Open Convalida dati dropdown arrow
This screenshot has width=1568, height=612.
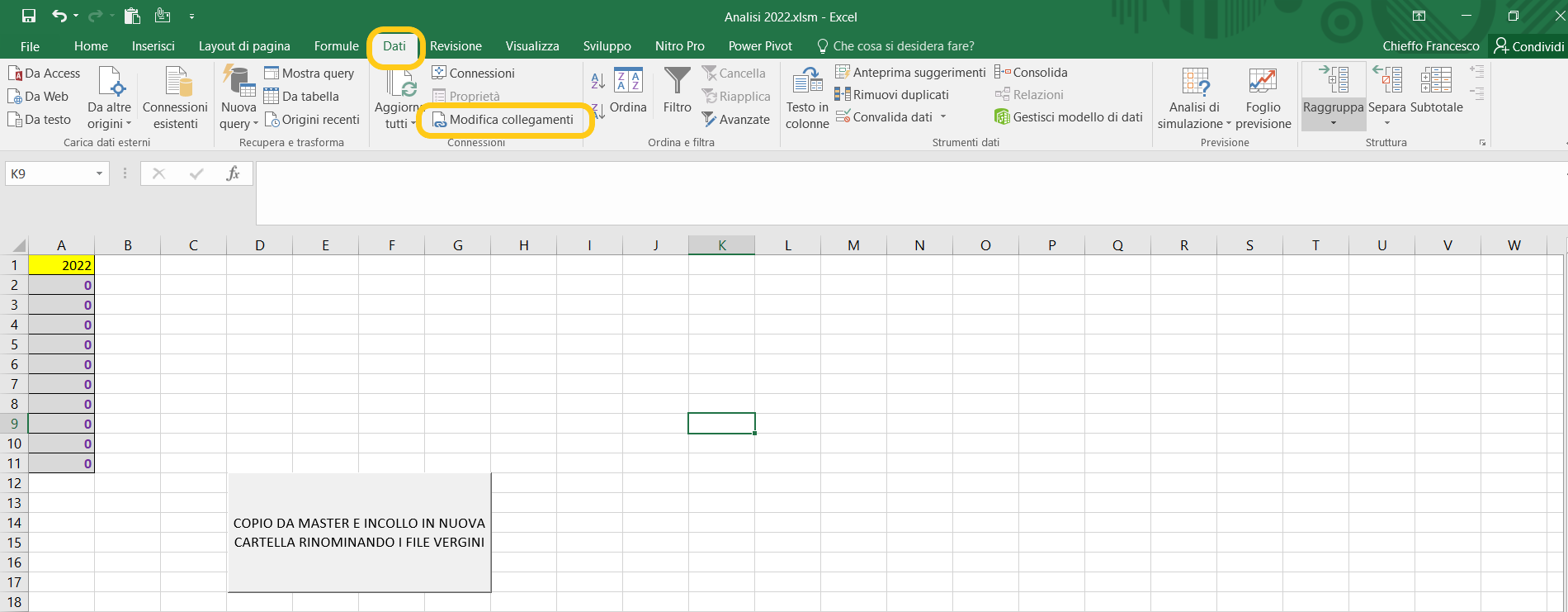(x=943, y=117)
